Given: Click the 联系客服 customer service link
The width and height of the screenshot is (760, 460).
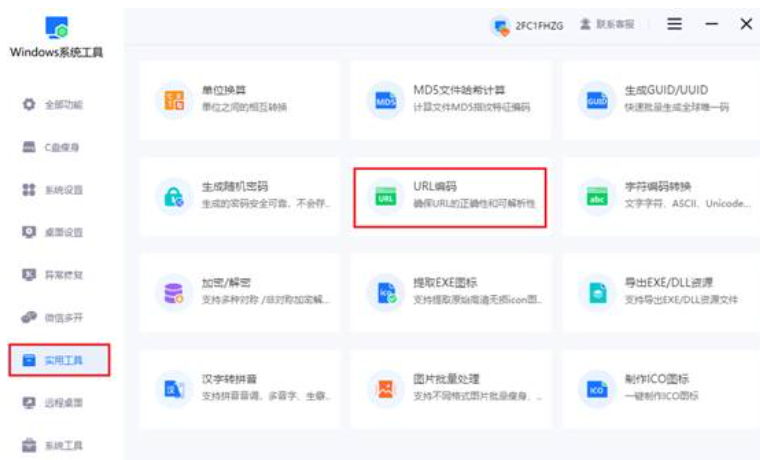Looking at the screenshot, I should click(x=608, y=25).
